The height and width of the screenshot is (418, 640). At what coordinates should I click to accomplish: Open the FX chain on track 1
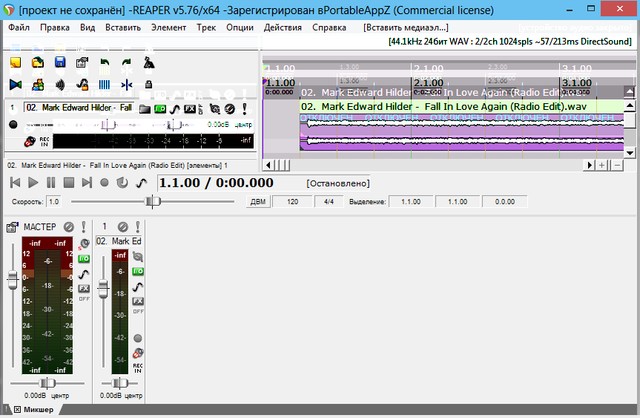(187, 107)
